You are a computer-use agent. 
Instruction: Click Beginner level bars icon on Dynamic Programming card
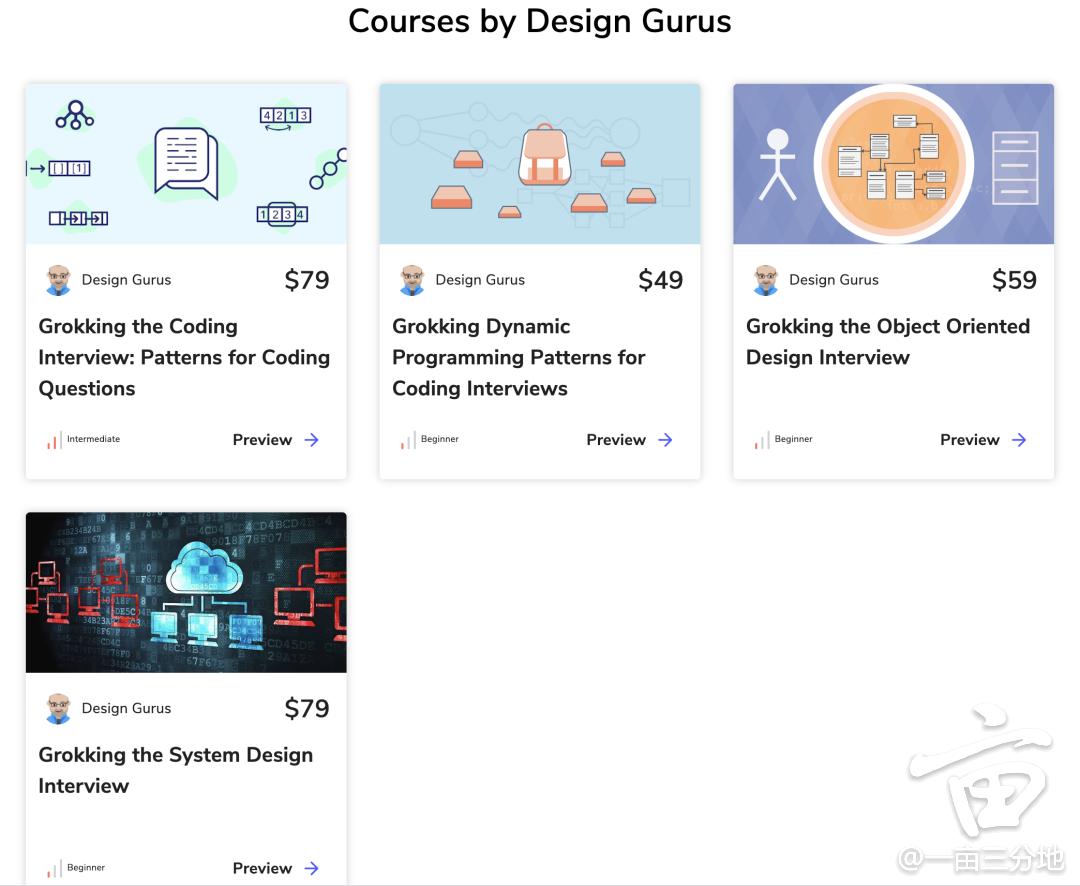click(408, 440)
